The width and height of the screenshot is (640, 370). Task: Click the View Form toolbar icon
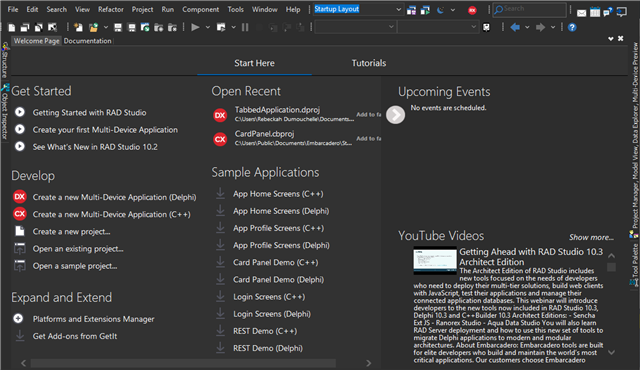(x=25, y=27)
